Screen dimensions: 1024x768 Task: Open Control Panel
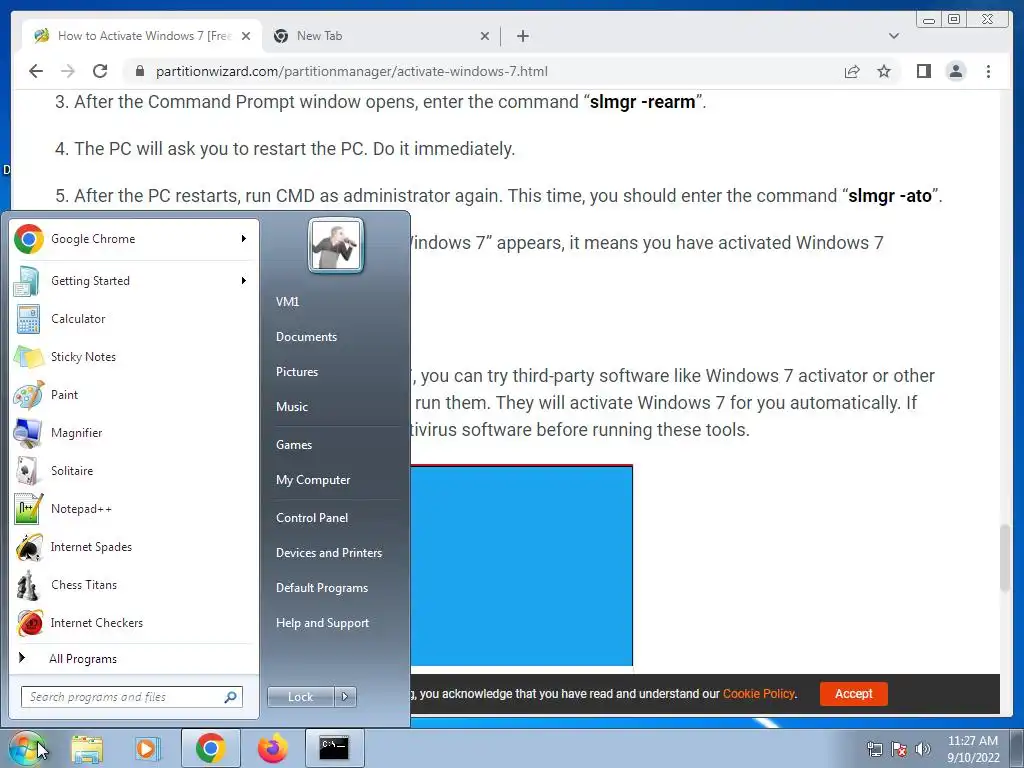pyautogui.click(x=312, y=518)
